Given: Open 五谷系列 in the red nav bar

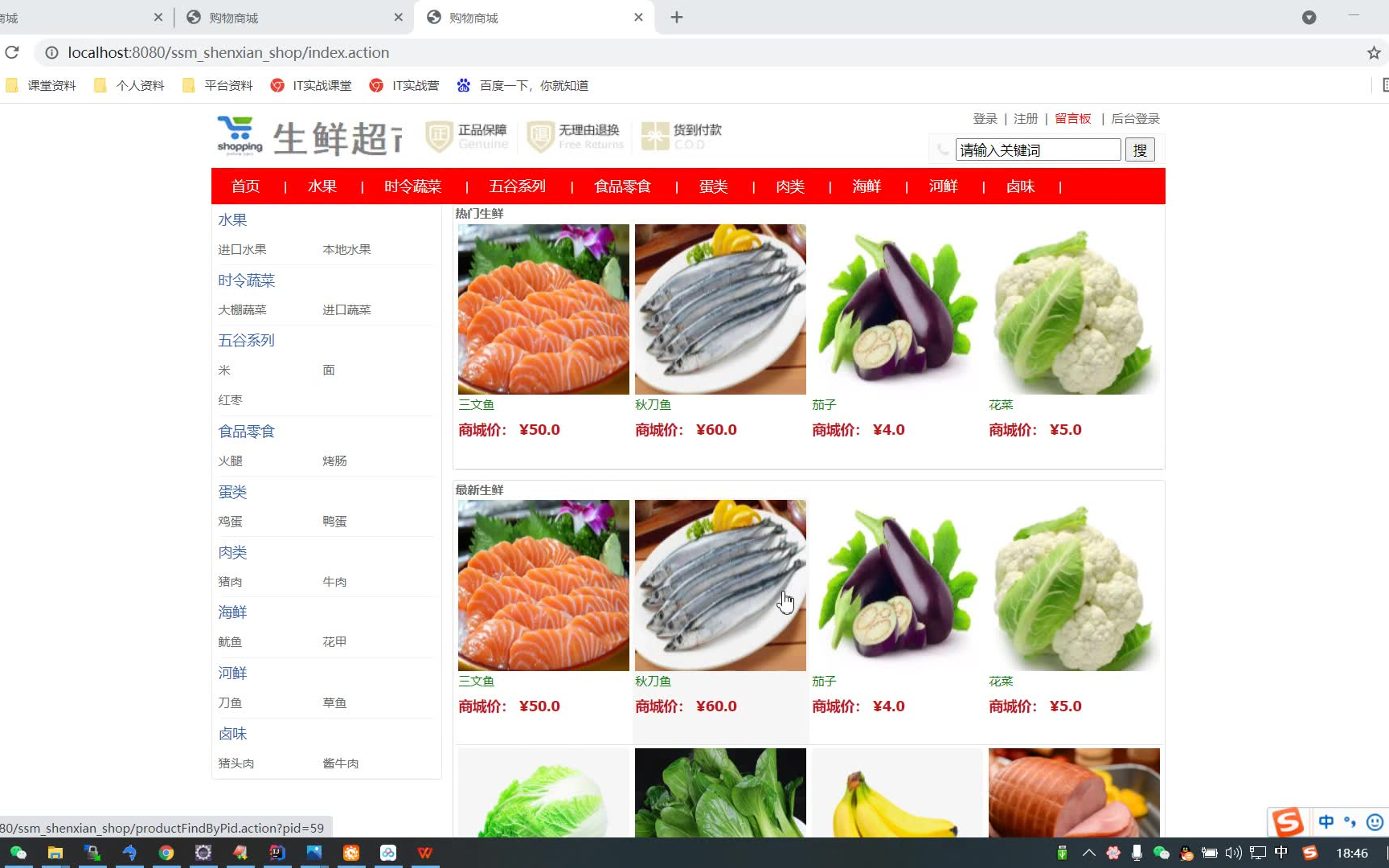Looking at the screenshot, I should coord(518,186).
